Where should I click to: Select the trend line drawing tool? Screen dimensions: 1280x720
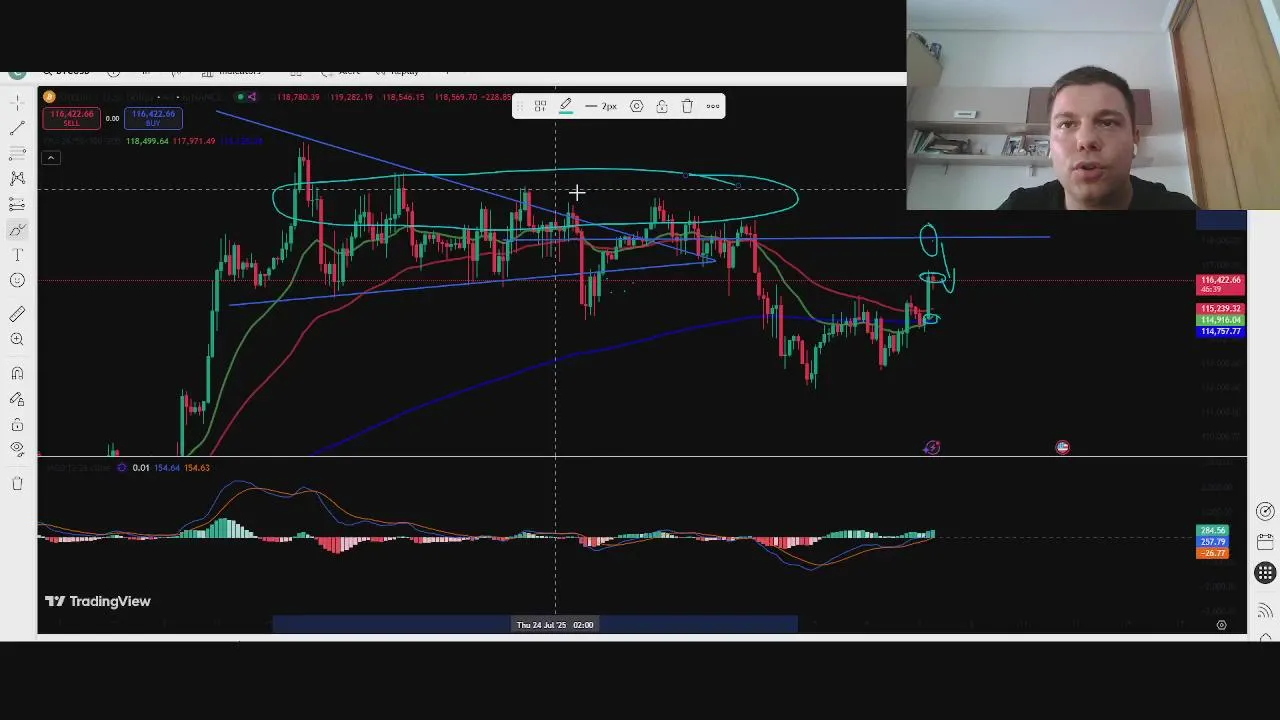coord(17,128)
